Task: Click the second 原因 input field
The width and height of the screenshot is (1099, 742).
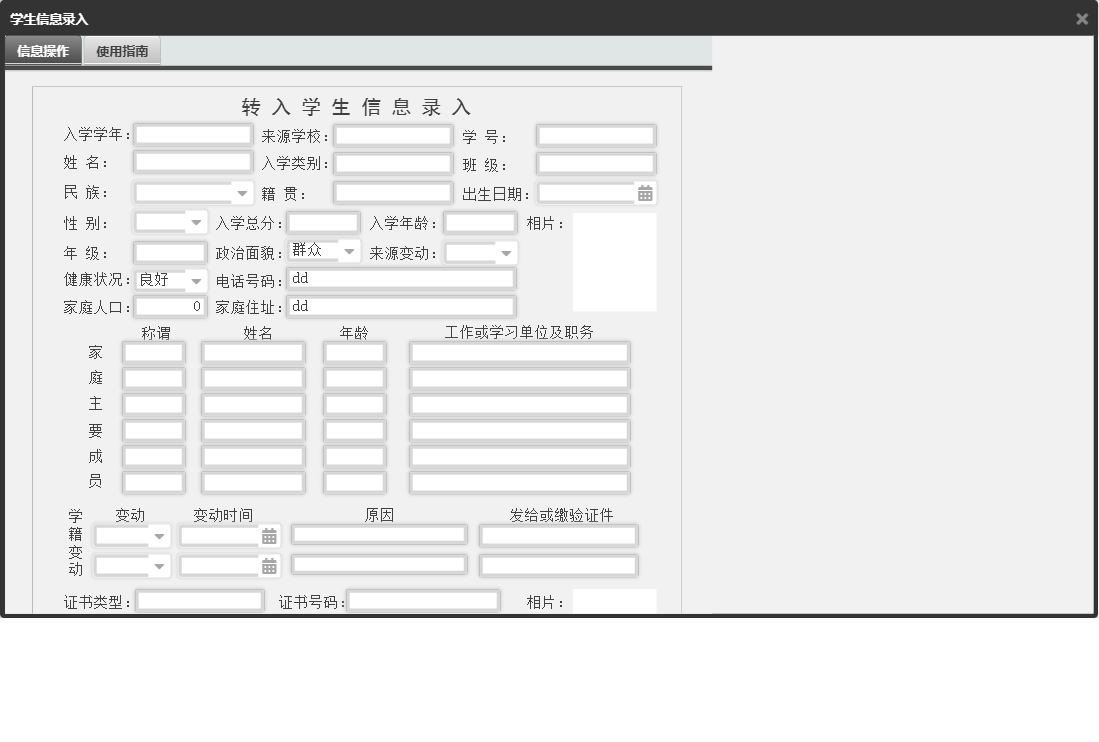Action: point(379,565)
